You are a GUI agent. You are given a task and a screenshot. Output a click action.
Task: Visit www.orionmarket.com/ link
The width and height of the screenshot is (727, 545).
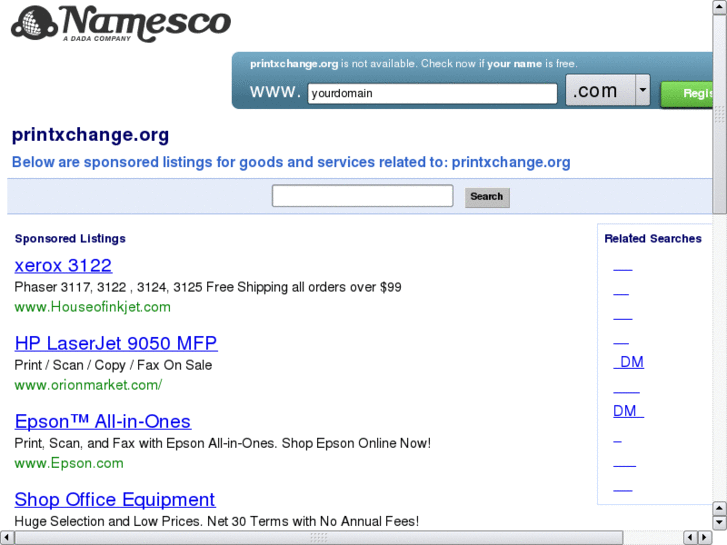88,385
